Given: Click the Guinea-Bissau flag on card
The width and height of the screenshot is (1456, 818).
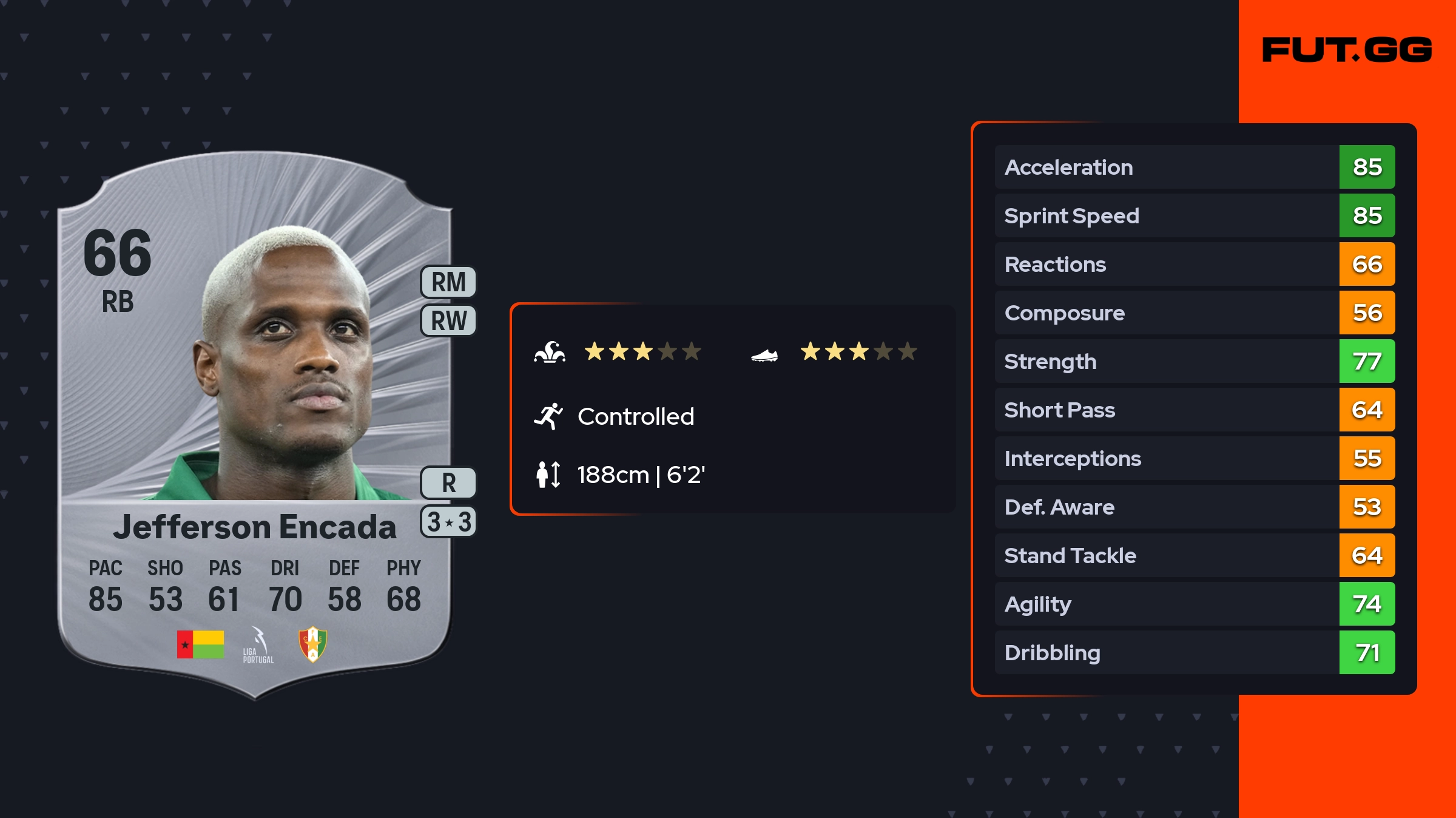Looking at the screenshot, I should 200,644.
